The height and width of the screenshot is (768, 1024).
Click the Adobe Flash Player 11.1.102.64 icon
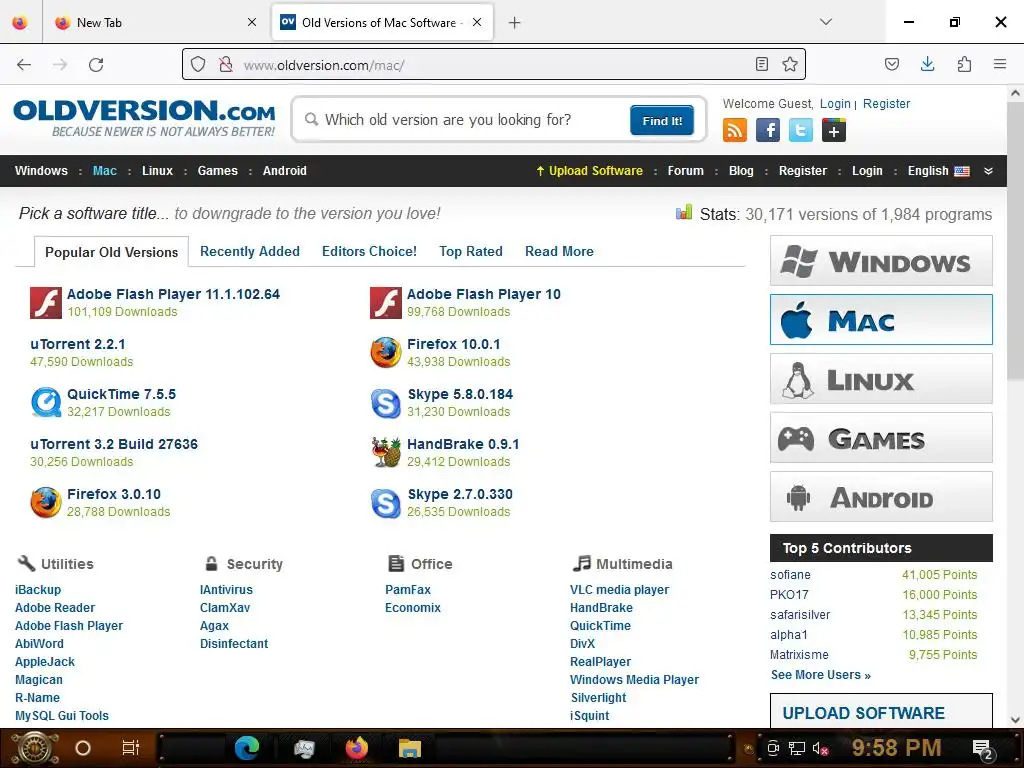(46, 303)
